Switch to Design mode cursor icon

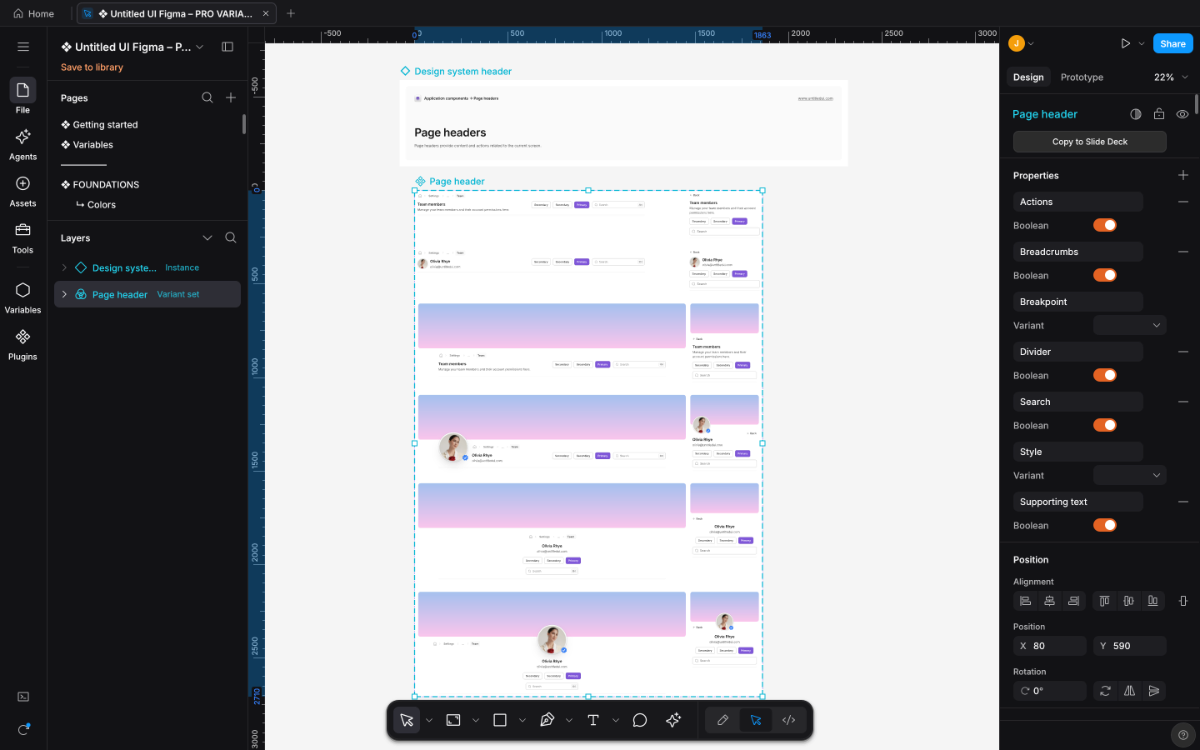click(756, 720)
